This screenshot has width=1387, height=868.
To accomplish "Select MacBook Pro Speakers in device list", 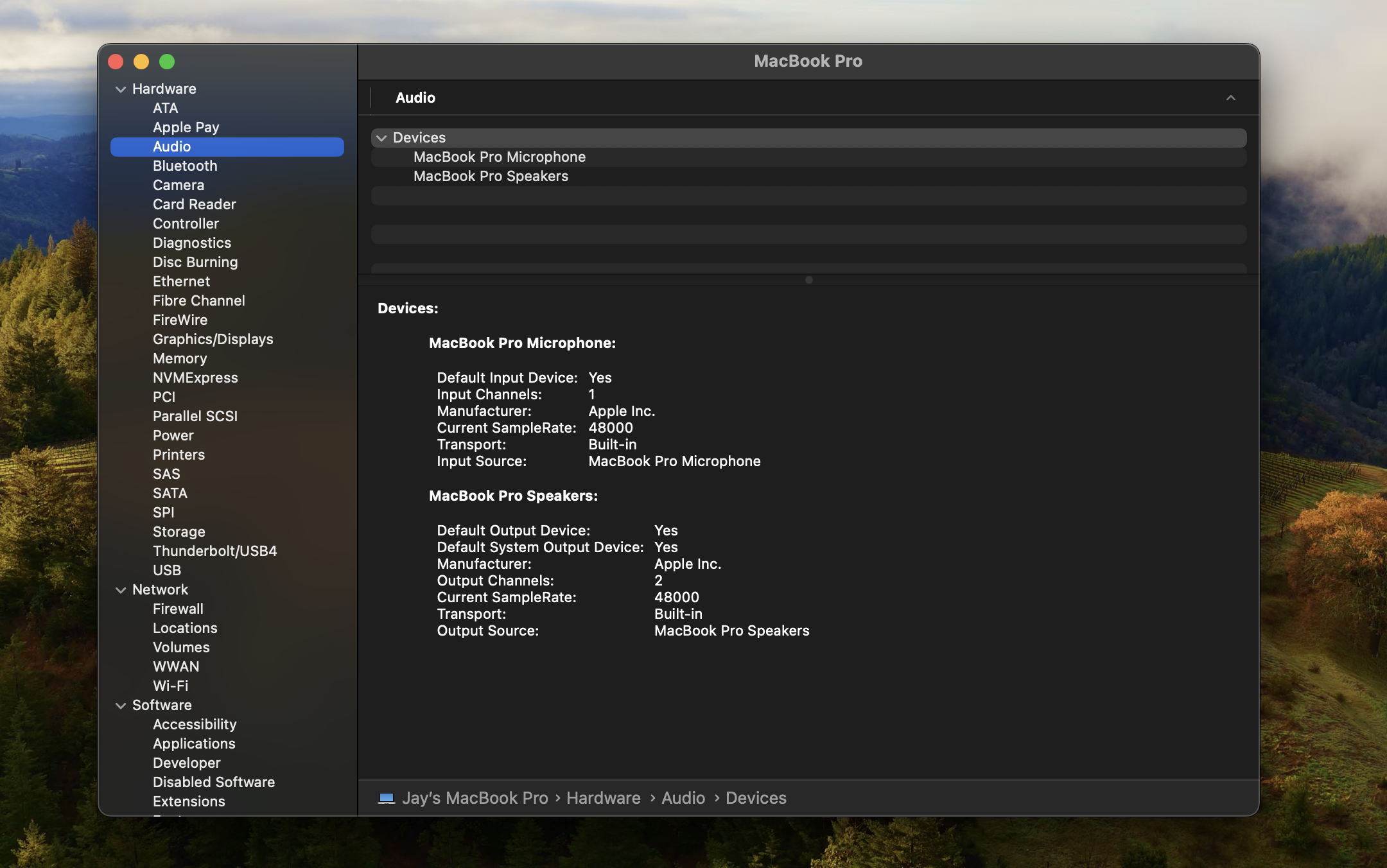I will tap(491, 177).
